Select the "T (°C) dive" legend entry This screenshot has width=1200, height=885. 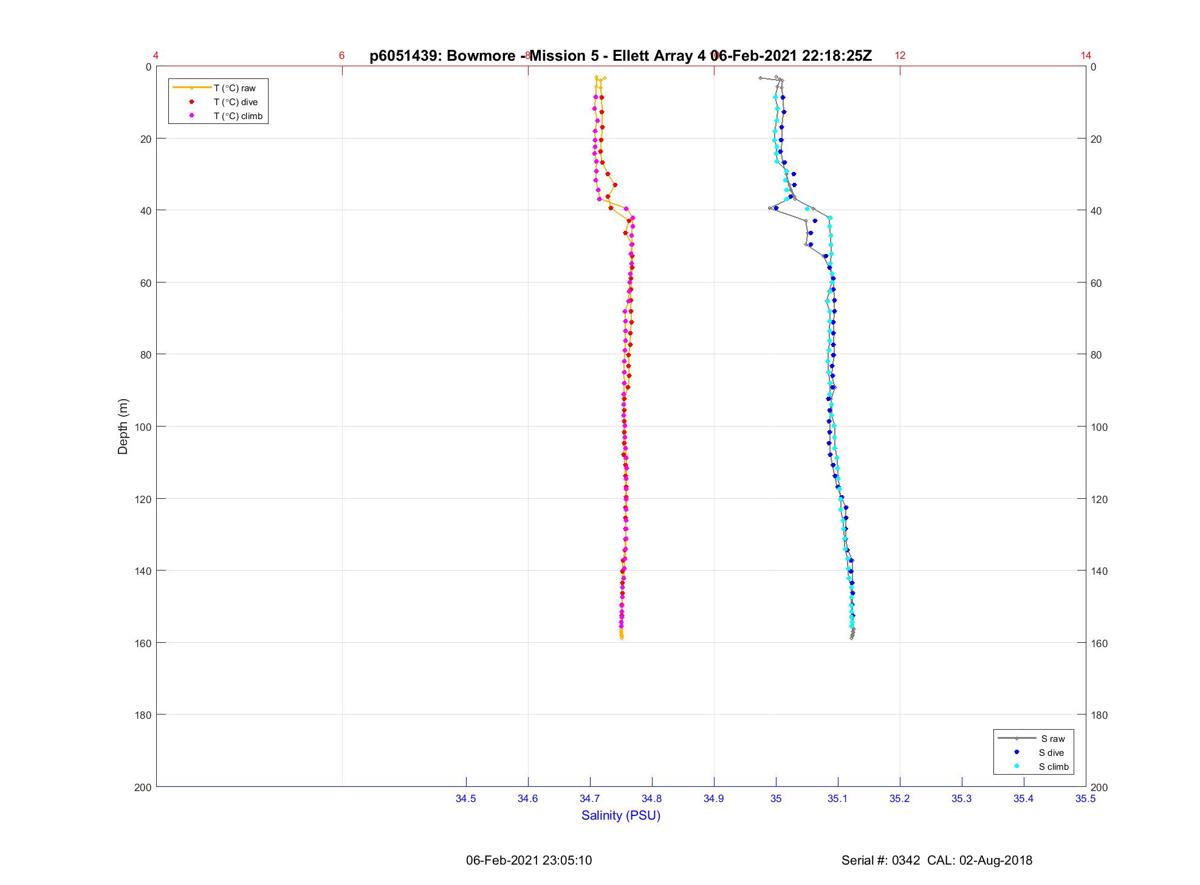tap(235, 102)
